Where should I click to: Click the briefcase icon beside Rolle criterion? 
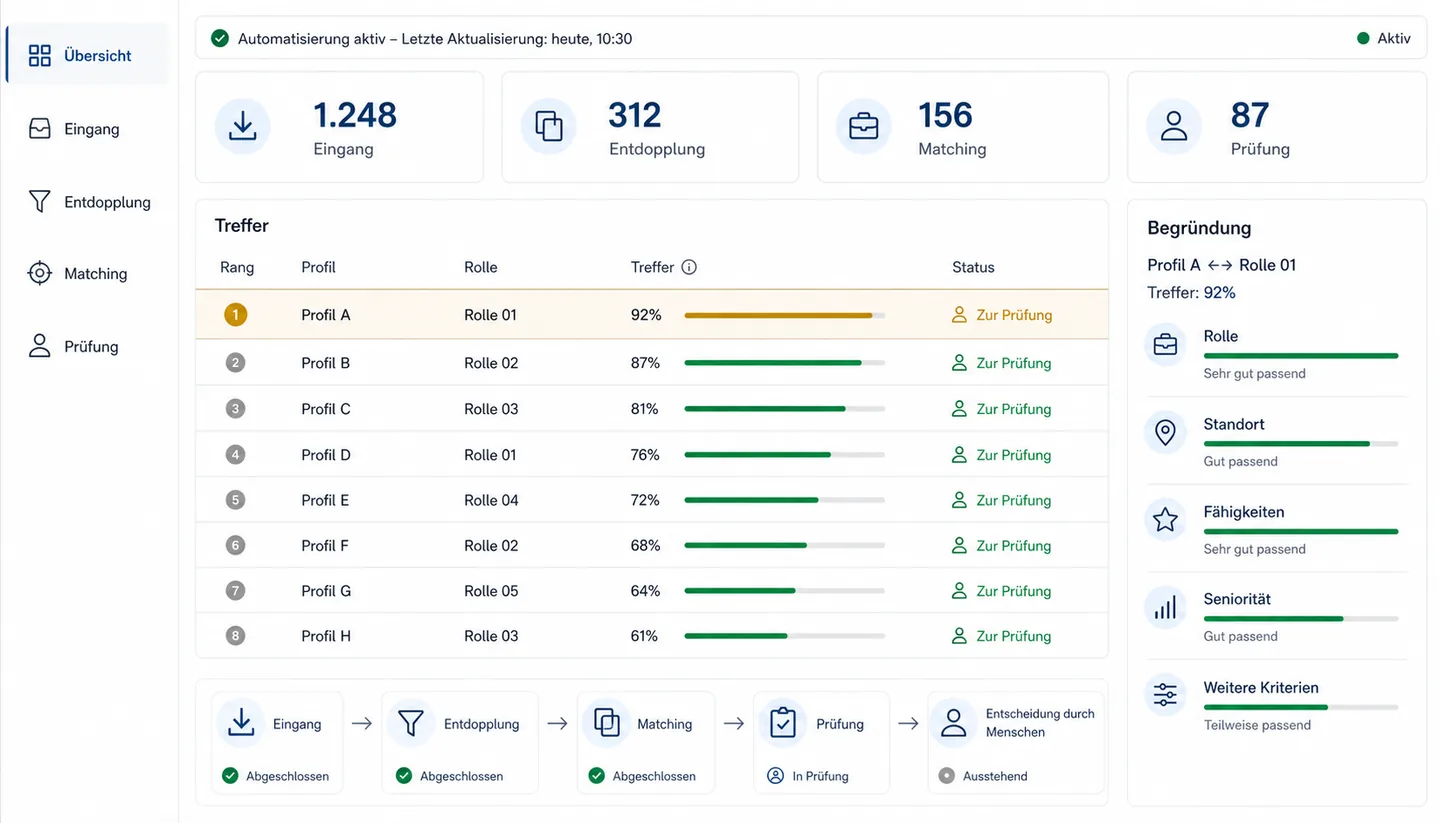pos(1165,345)
